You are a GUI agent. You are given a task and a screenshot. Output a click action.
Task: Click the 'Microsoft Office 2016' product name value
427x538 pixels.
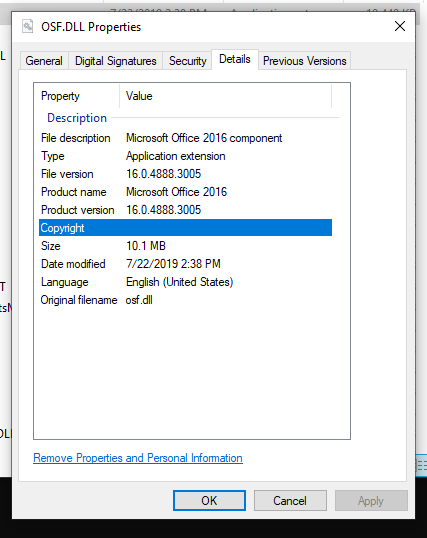[x=176, y=192]
